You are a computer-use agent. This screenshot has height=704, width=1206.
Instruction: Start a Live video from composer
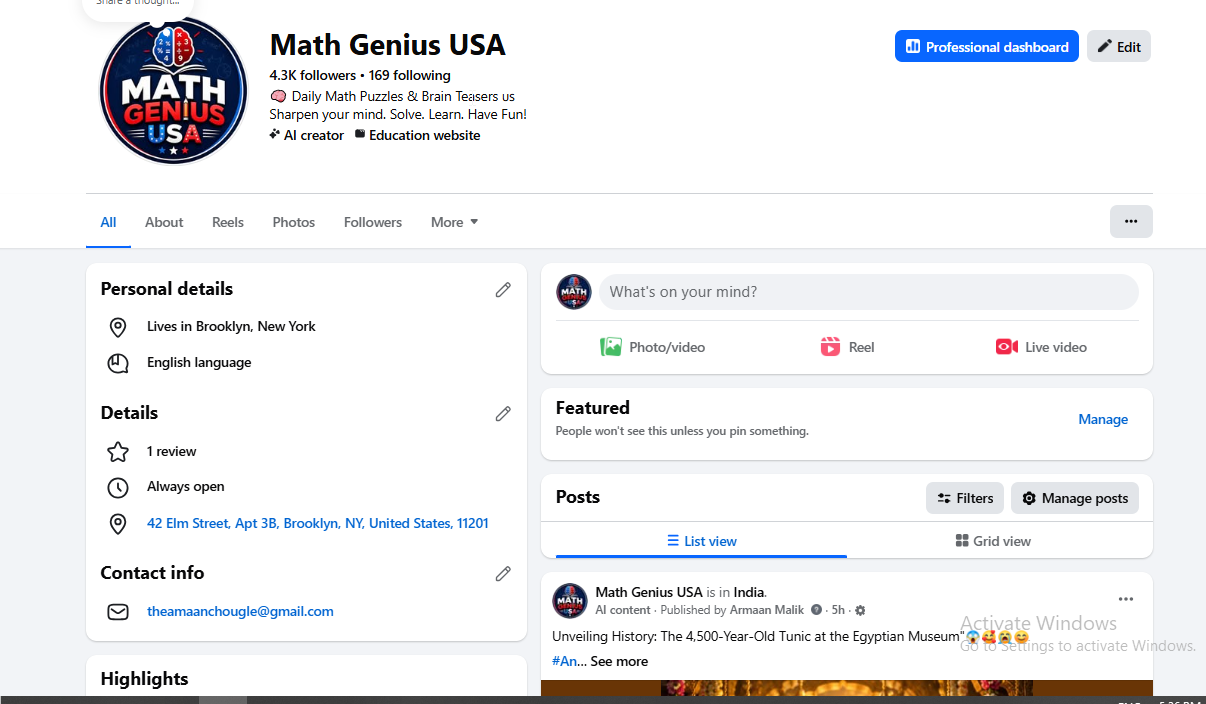tap(1041, 347)
